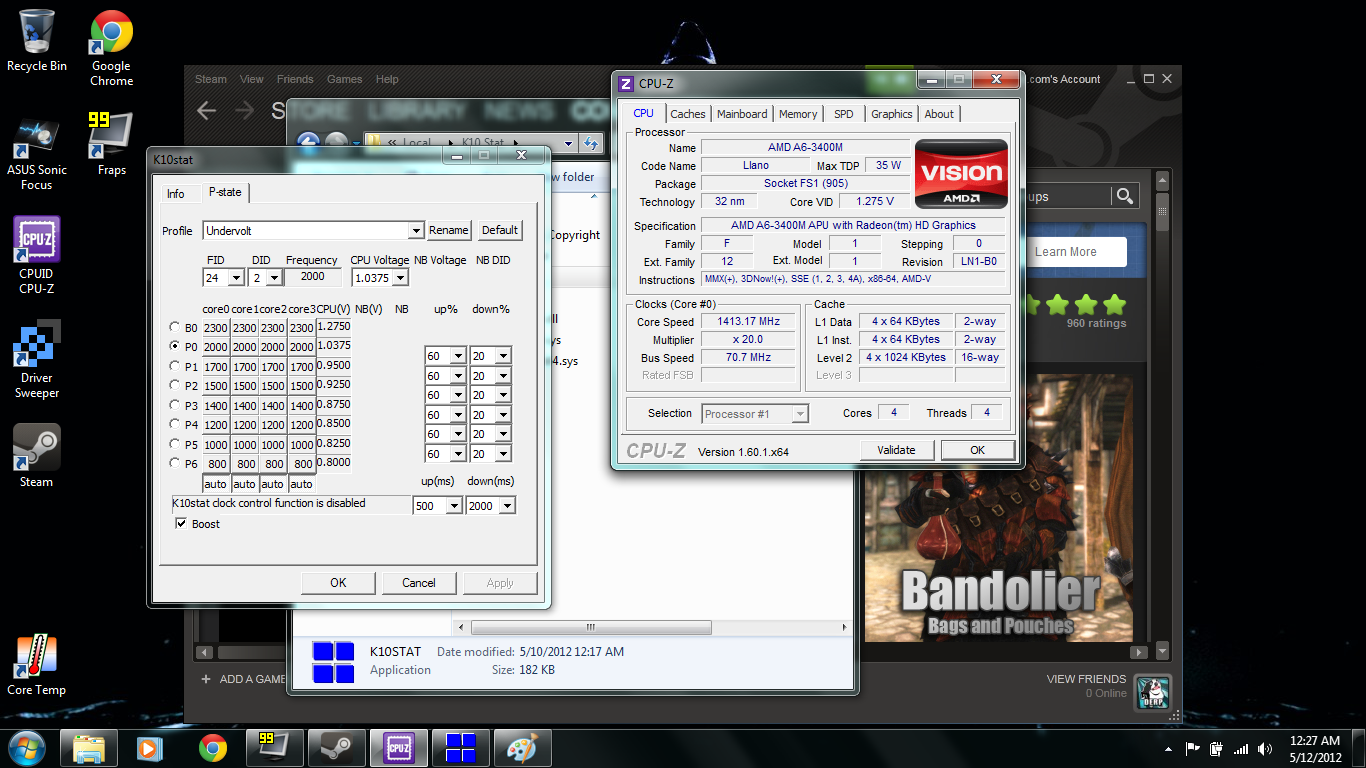Click the Steam store search magnifier

click(x=1125, y=196)
